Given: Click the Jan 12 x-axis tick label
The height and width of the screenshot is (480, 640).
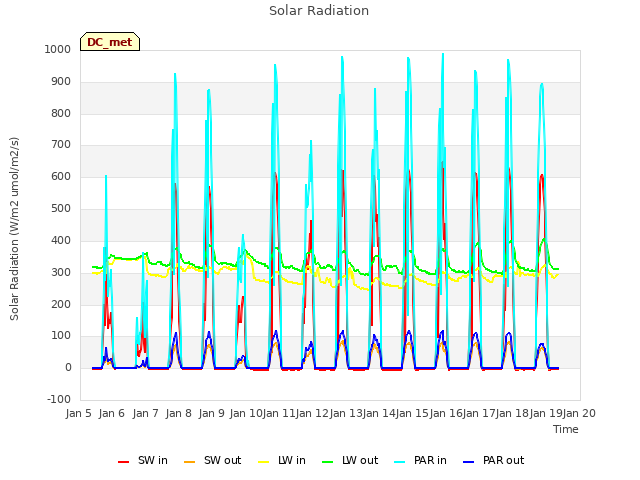Looking at the screenshot, I should 313,413.
